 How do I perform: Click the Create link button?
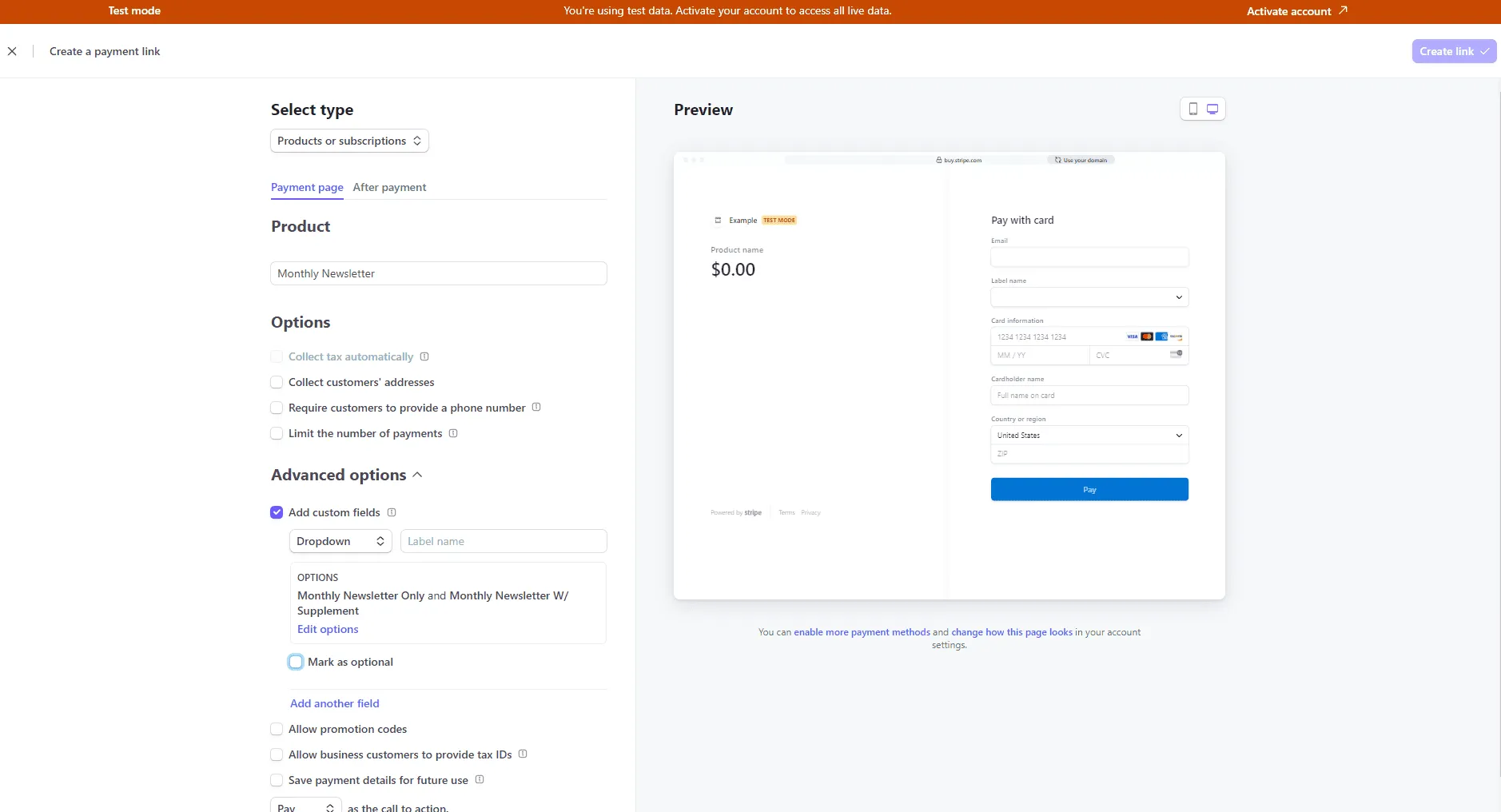[1452, 51]
